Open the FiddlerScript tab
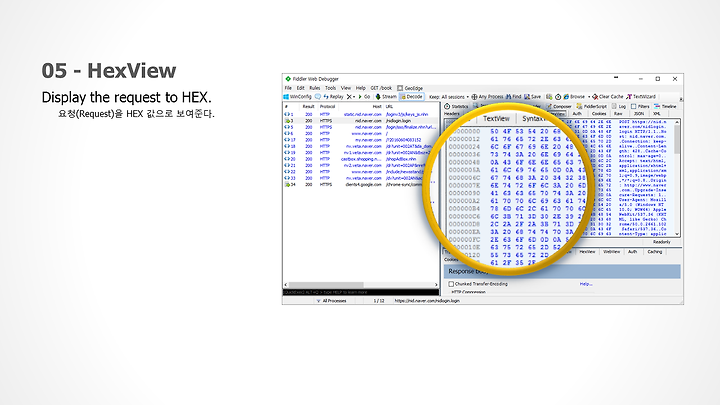The image size is (720, 405). [592, 107]
